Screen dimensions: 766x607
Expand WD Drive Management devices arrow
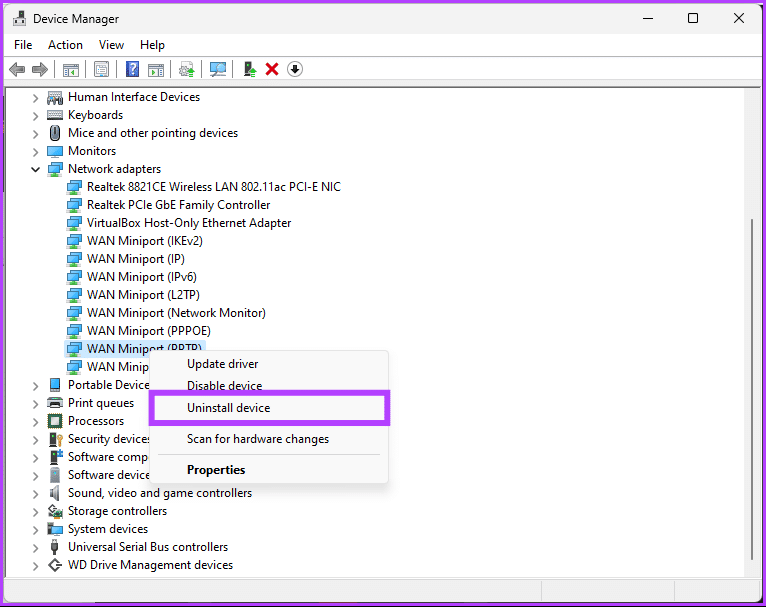tap(35, 566)
